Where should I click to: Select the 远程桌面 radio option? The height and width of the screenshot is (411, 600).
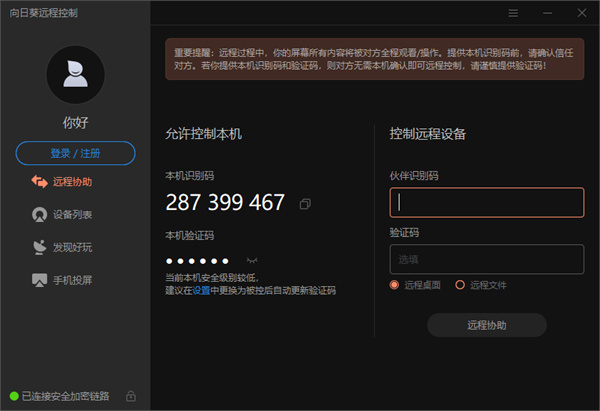395,285
